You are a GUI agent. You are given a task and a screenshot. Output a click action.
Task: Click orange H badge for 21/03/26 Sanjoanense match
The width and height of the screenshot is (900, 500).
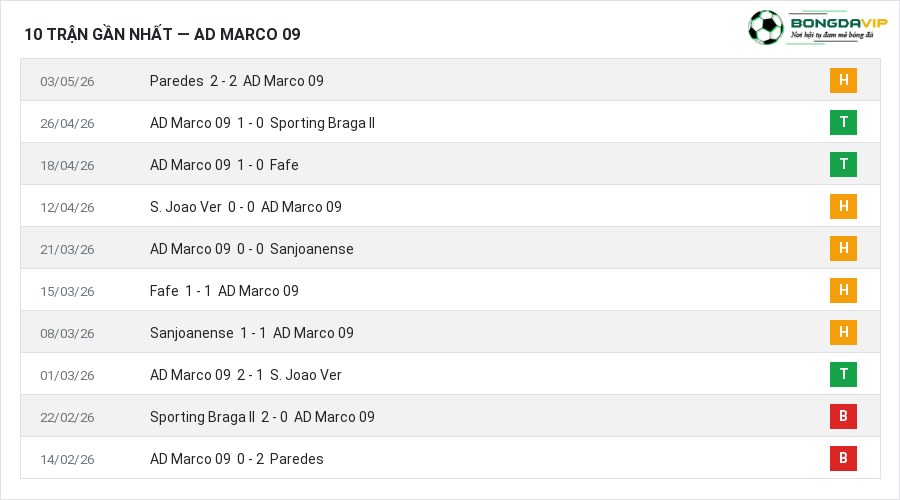843,248
